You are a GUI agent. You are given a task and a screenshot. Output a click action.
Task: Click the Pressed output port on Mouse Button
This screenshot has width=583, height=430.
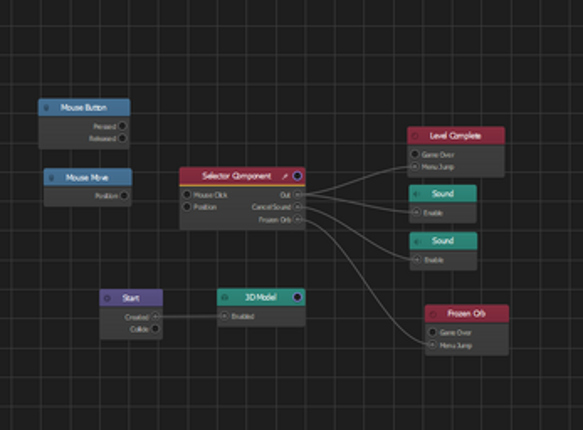tap(122, 126)
